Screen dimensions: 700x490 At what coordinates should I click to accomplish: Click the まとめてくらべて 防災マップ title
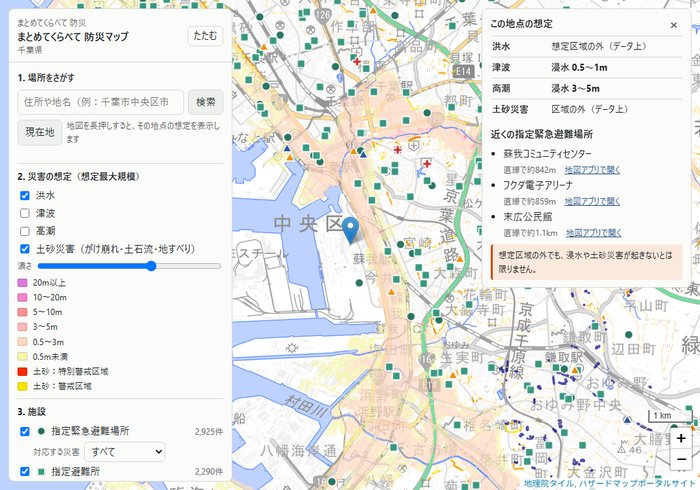click(73, 36)
